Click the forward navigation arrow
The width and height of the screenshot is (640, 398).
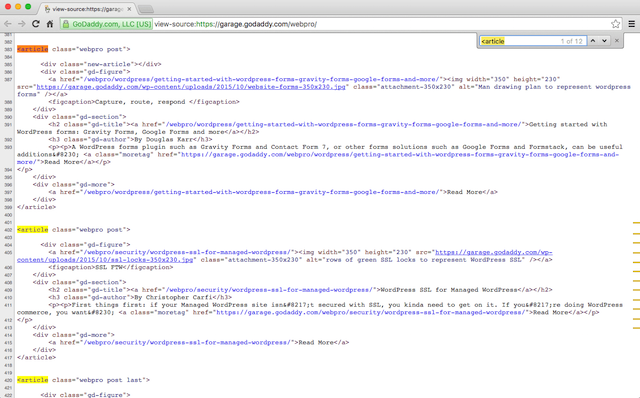(x=22, y=24)
